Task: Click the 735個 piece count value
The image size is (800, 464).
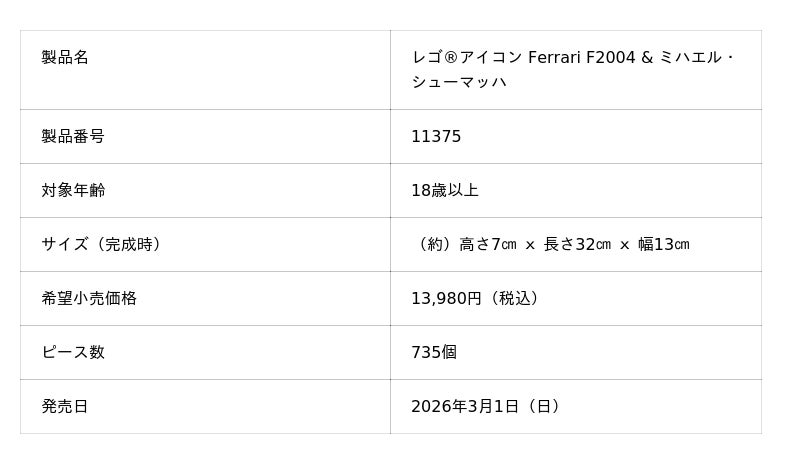Action: click(434, 352)
